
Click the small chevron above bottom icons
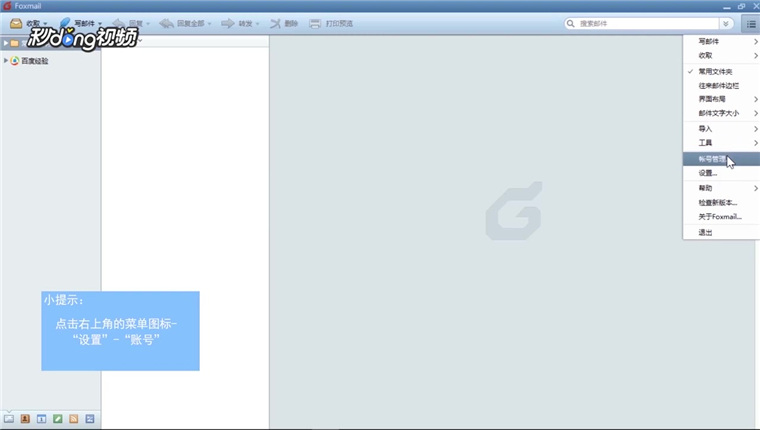pos(9,411)
